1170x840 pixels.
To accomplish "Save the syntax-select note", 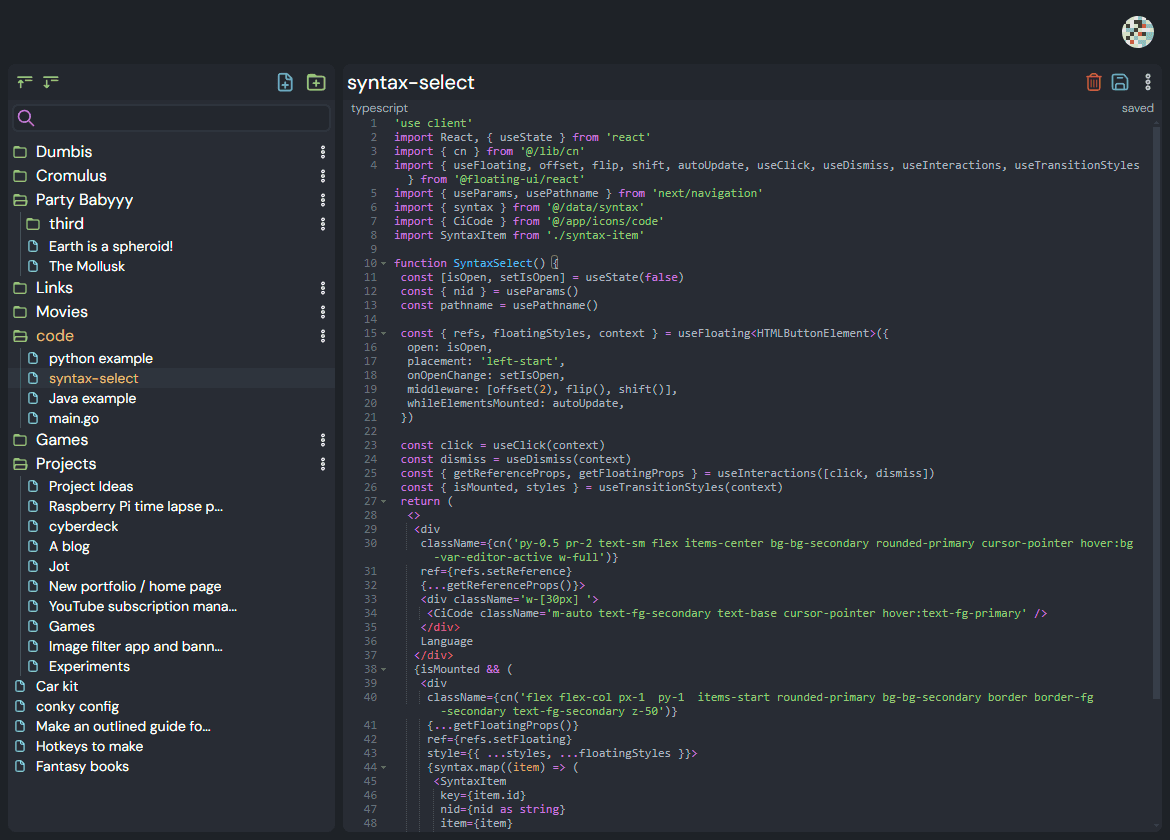I will 1120,82.
